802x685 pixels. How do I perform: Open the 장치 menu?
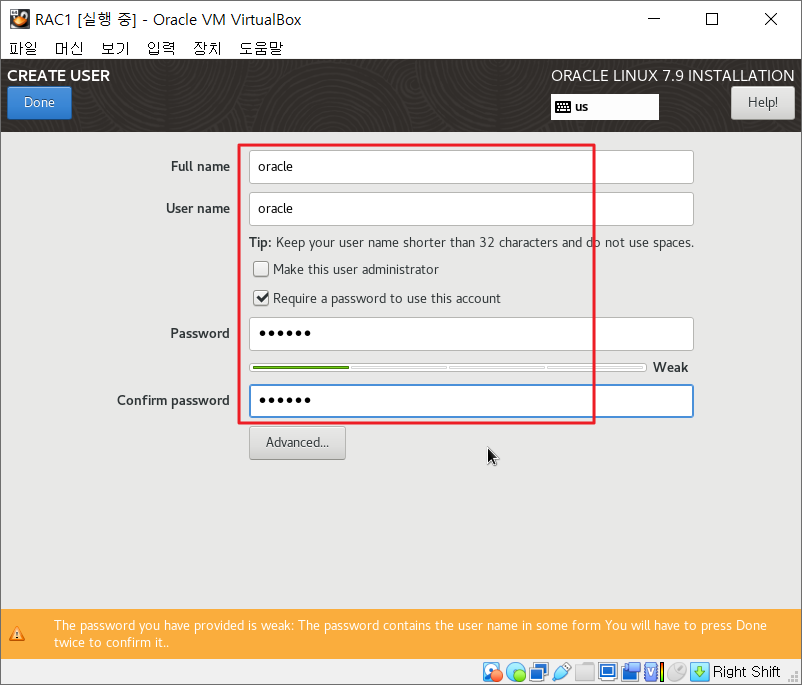[207, 48]
